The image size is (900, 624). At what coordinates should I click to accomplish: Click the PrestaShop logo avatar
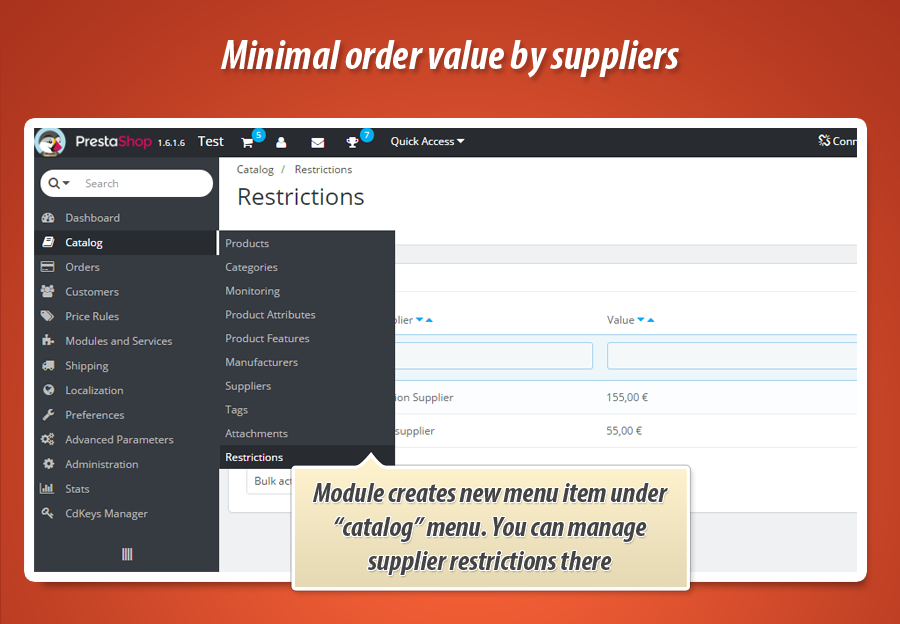pos(50,142)
